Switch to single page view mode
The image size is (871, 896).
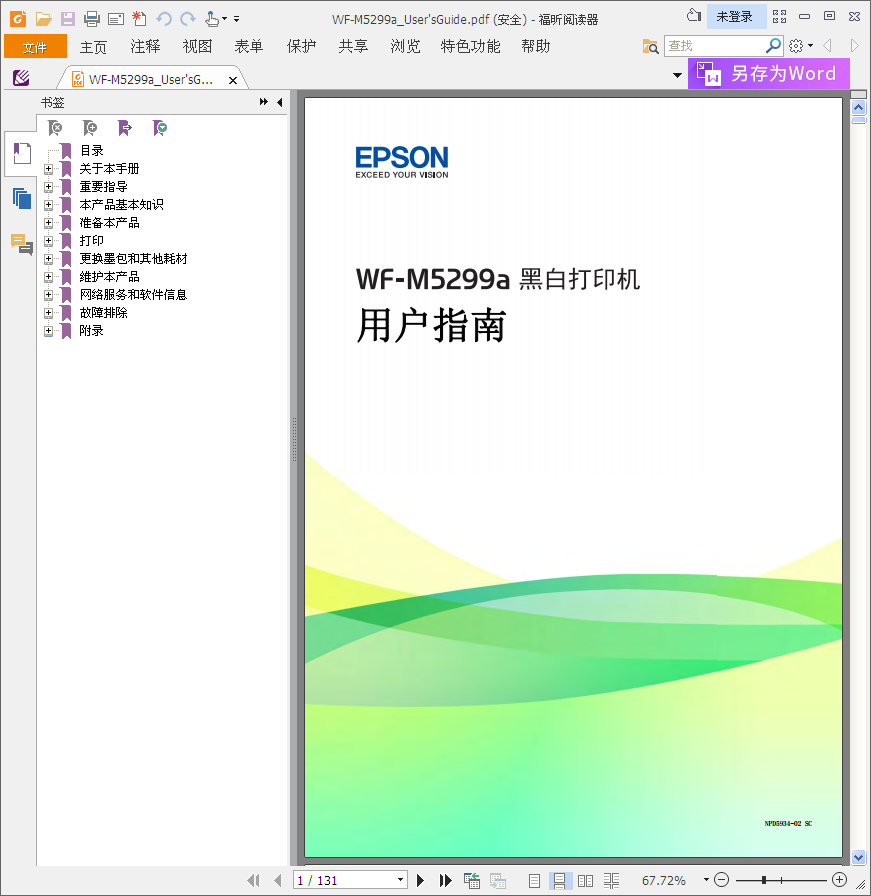click(534, 881)
